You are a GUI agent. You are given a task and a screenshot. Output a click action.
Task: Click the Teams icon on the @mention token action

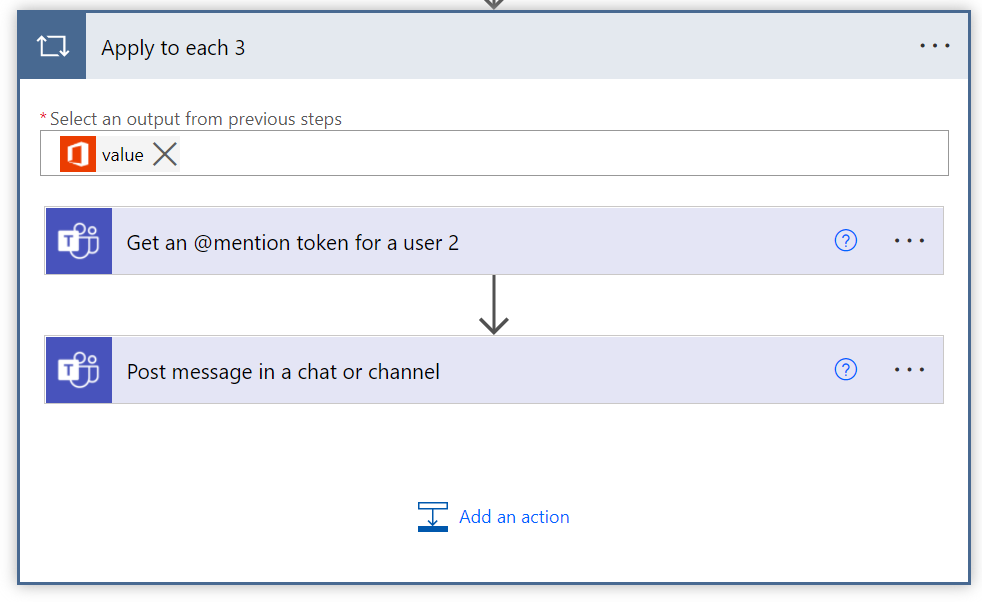[x=79, y=241]
